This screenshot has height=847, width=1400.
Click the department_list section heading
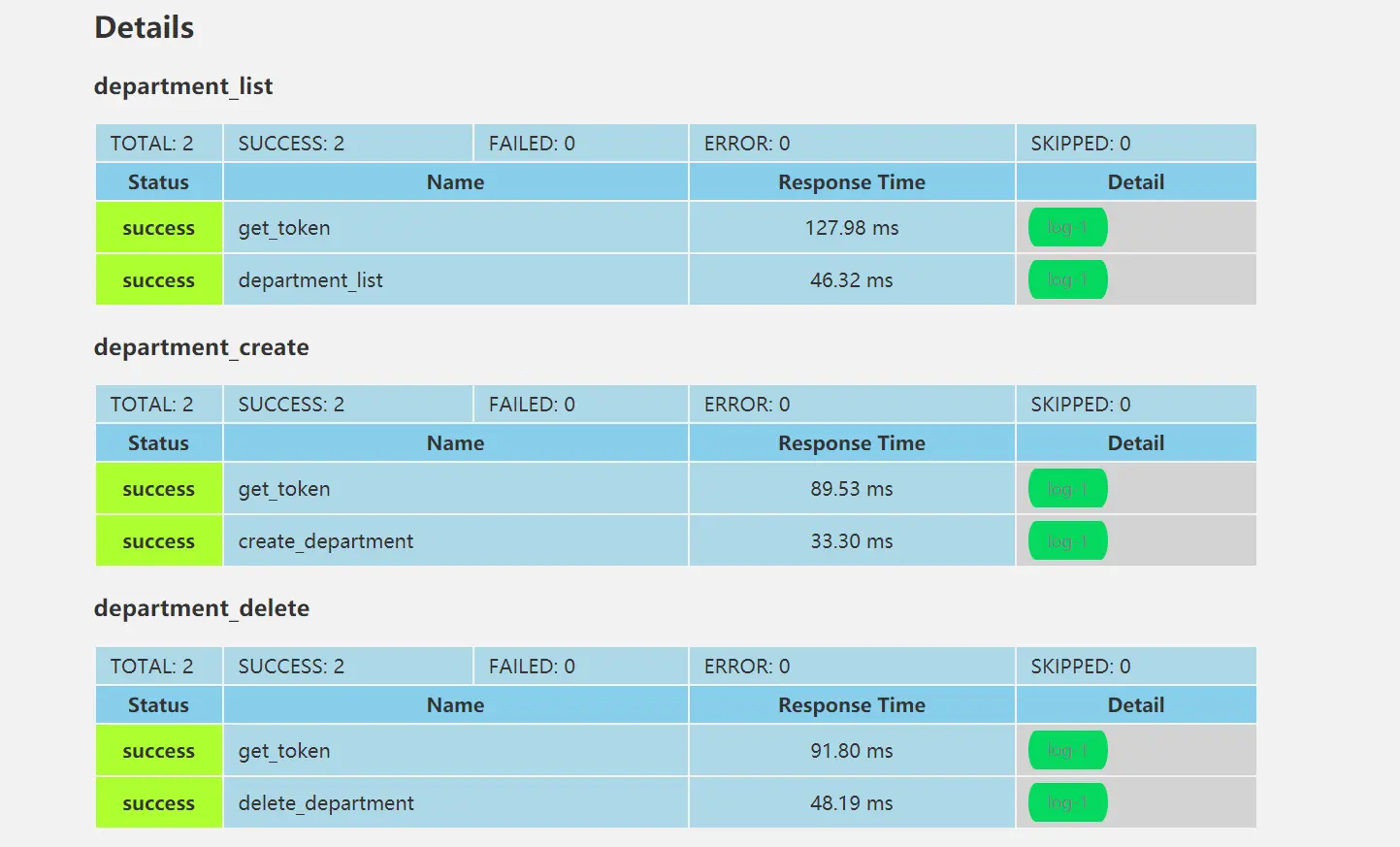coord(183,86)
